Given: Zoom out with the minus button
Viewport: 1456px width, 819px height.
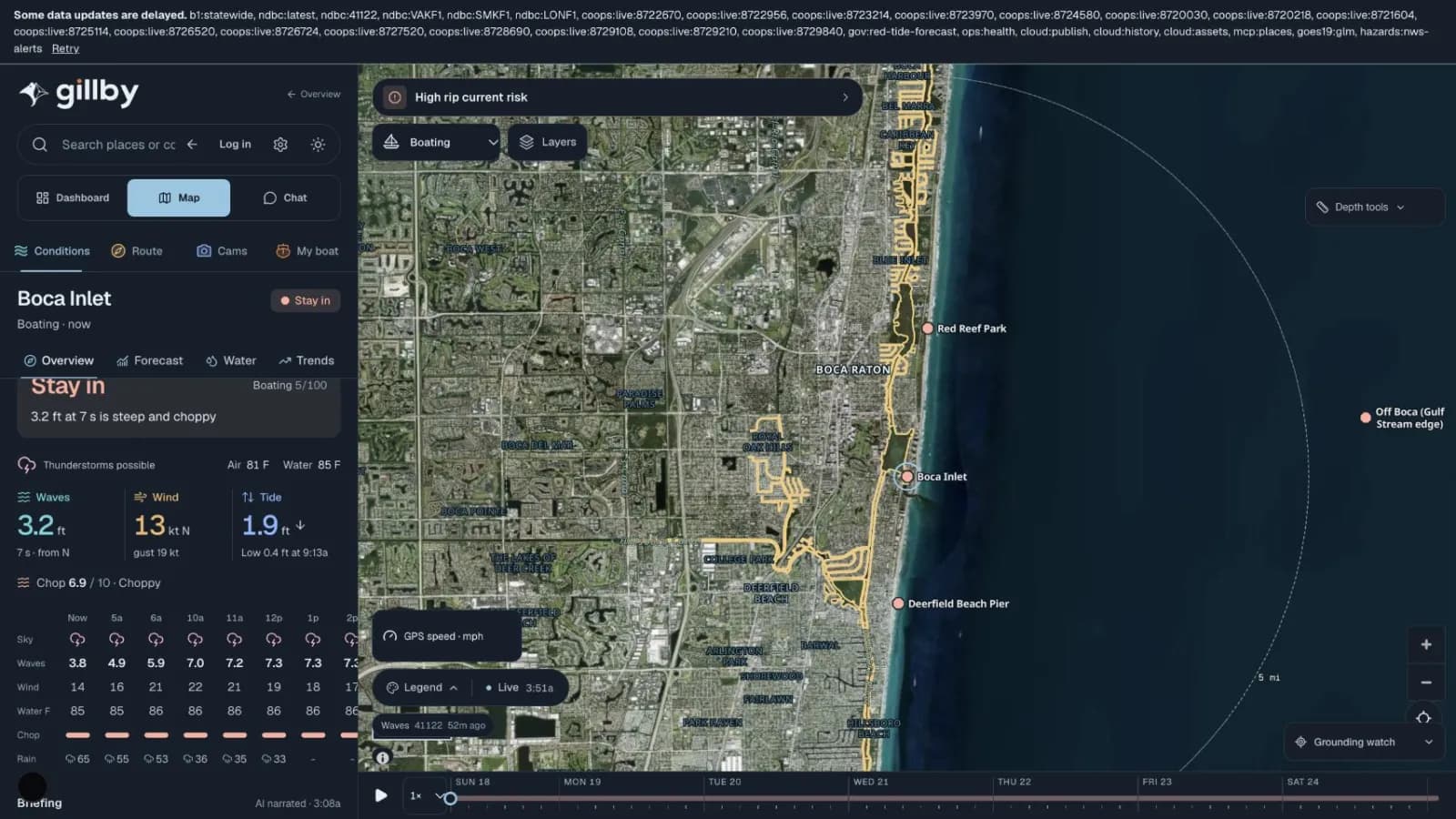Looking at the screenshot, I should (x=1426, y=682).
